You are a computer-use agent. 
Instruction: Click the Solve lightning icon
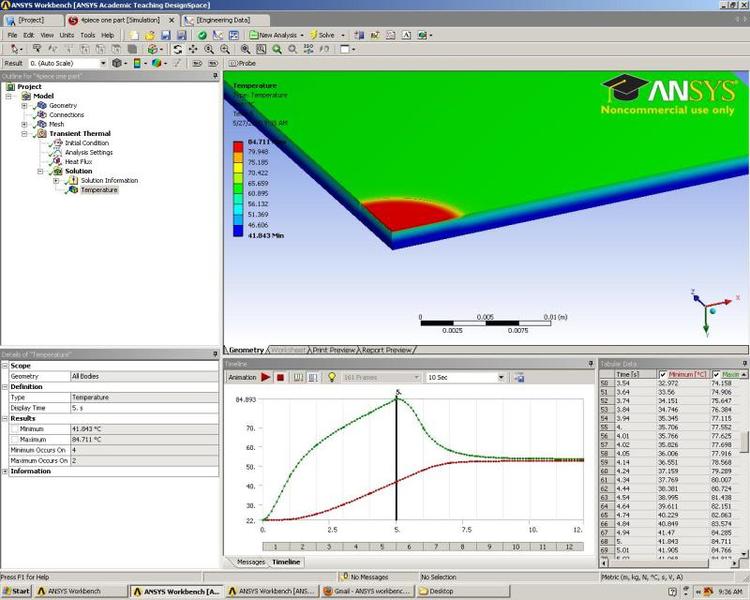click(314, 35)
